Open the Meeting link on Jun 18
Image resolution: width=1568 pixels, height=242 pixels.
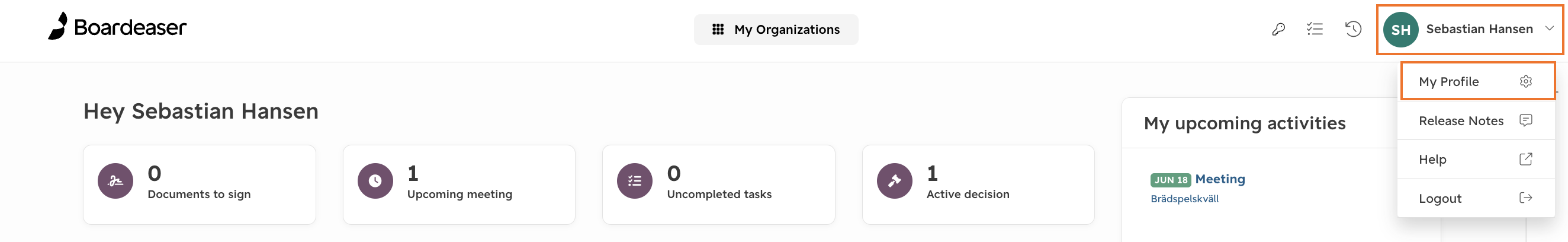(1220, 179)
